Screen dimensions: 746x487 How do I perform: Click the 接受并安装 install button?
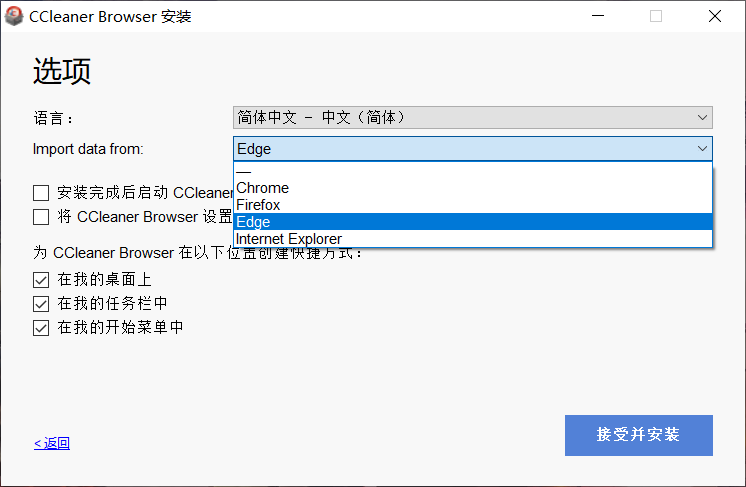(638, 435)
